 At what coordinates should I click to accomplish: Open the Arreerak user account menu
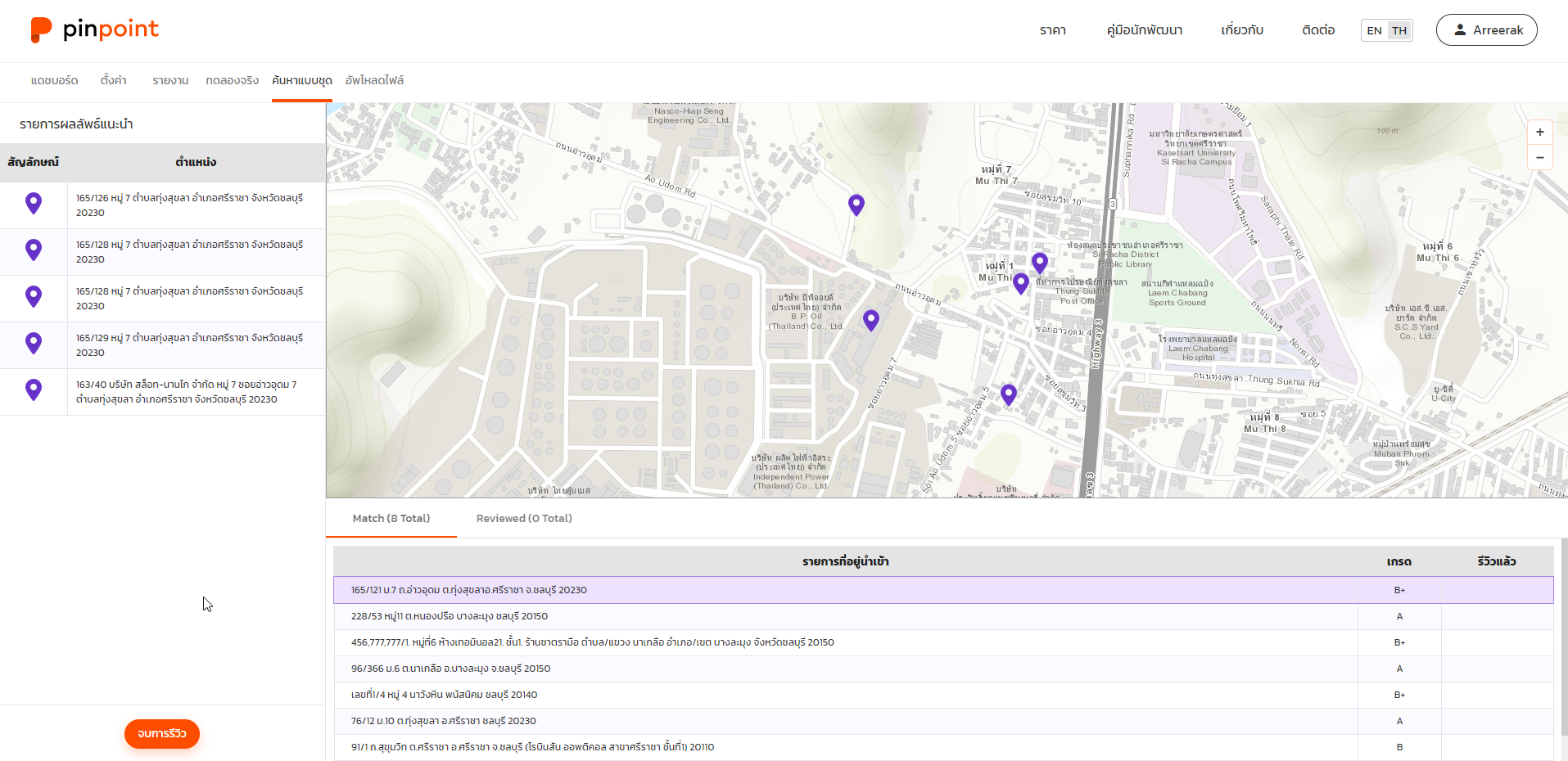(x=1486, y=30)
